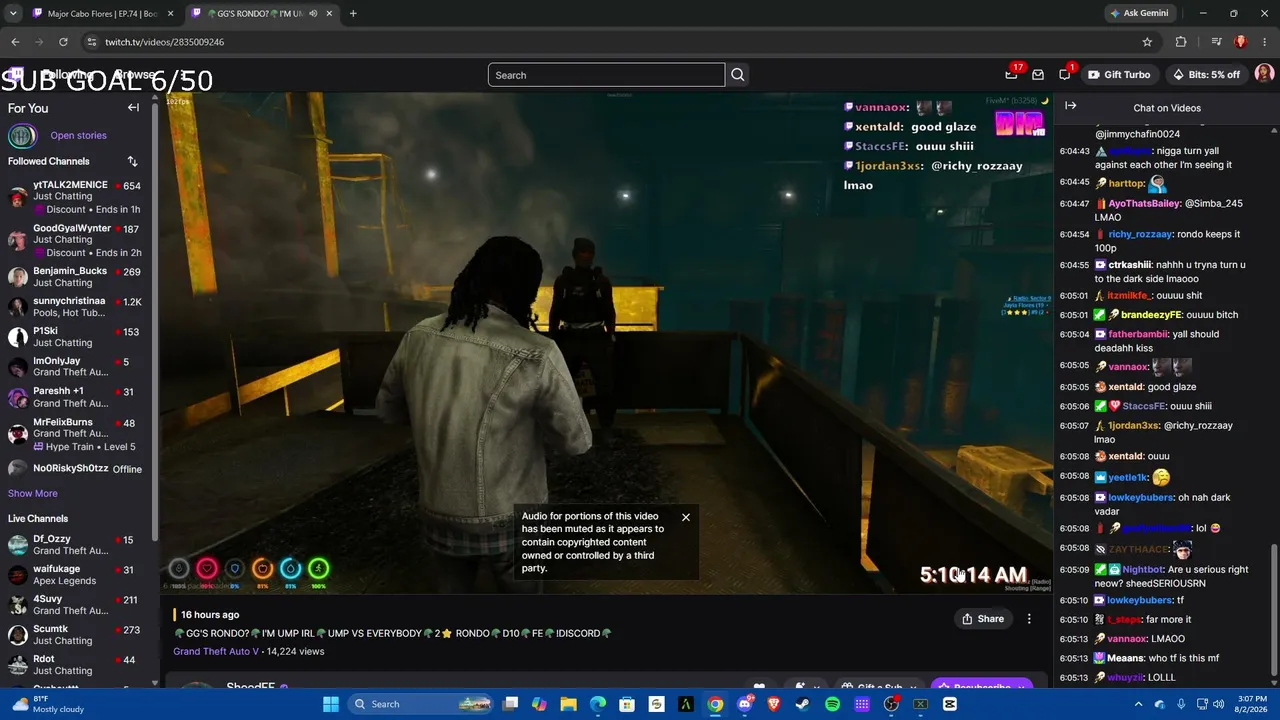Collapse the For You sidebar
The height and width of the screenshot is (720, 1280).
click(133, 108)
